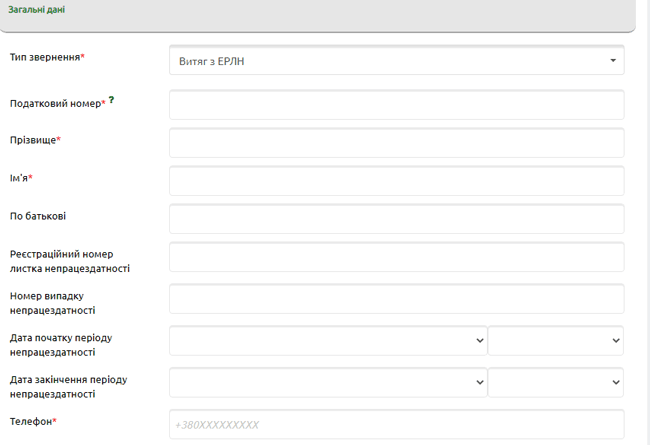650x445 pixels.
Task: Click the Телефон label text
Action: click(32, 422)
